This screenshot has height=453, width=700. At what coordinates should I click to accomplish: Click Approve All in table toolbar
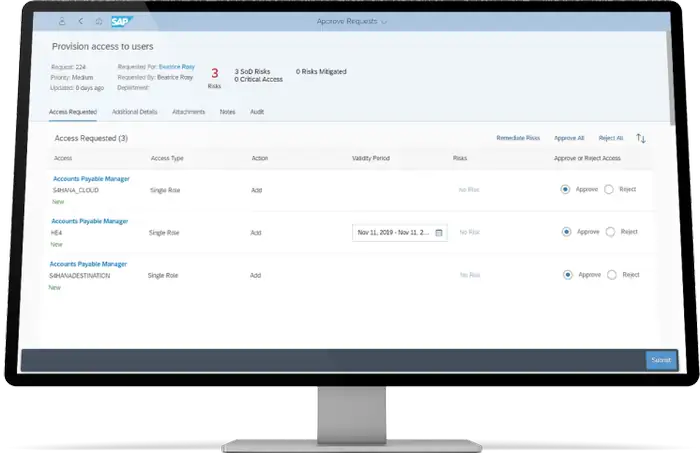point(569,138)
